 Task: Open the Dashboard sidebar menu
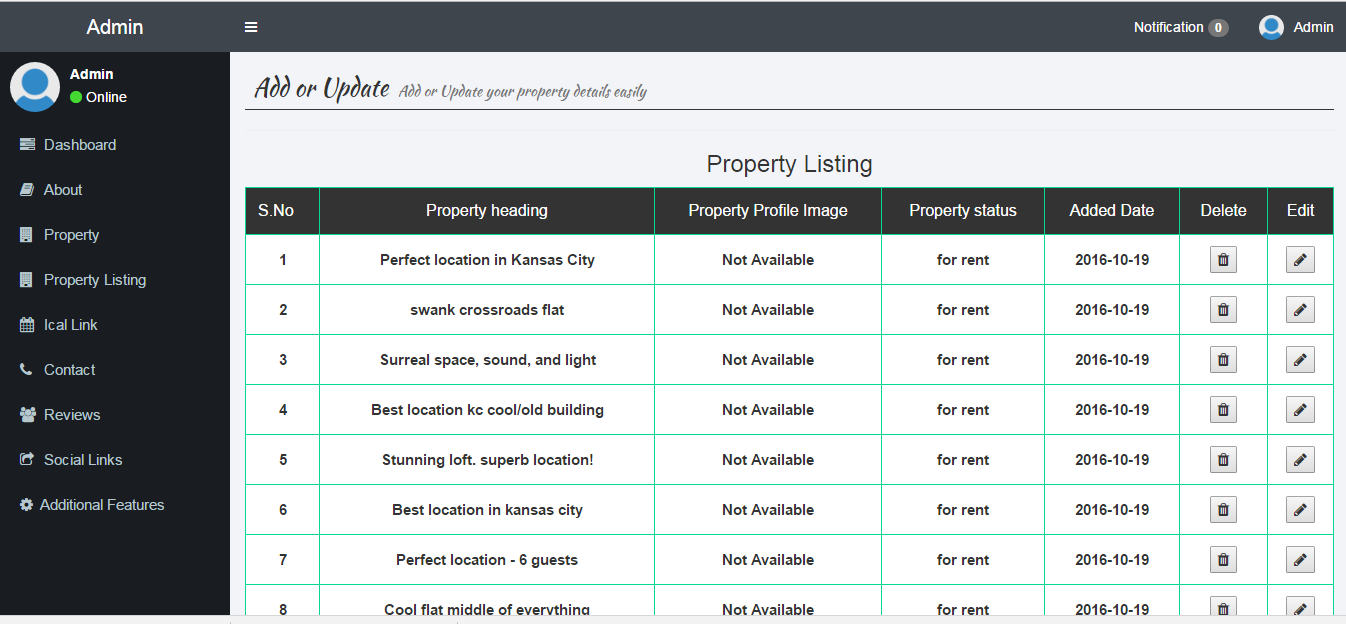79,145
